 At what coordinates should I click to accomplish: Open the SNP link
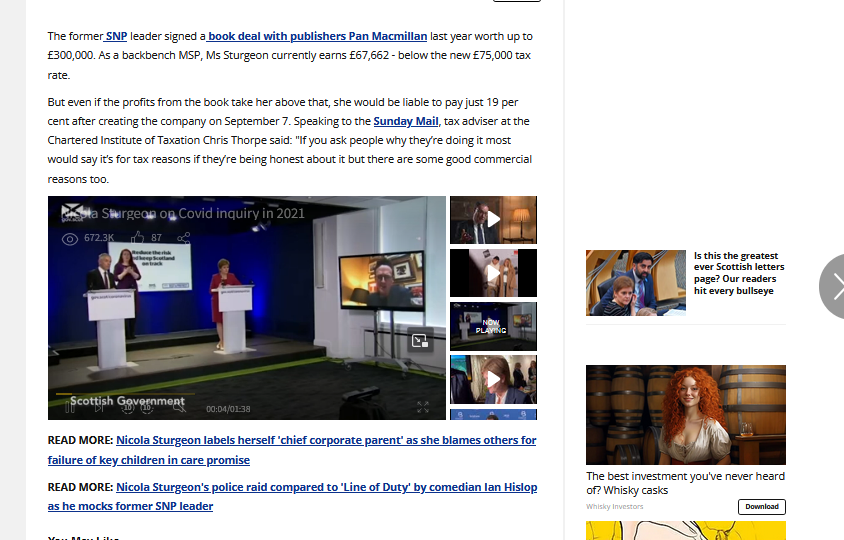click(116, 36)
